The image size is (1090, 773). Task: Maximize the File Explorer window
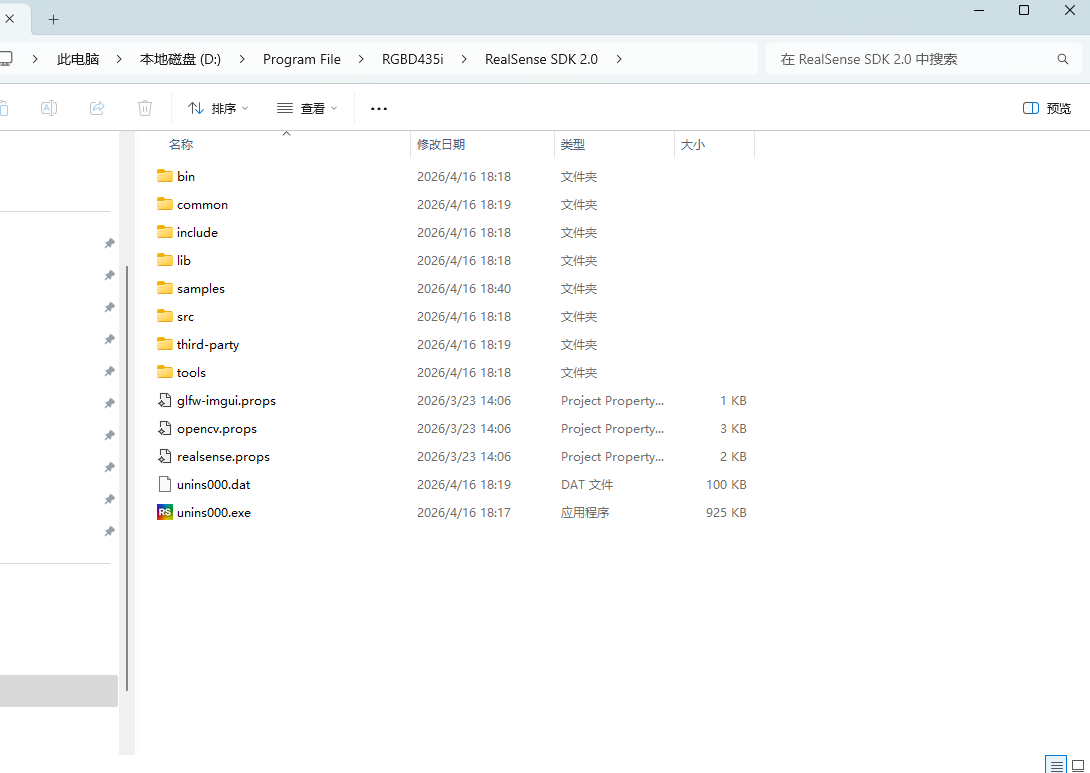[1023, 10]
